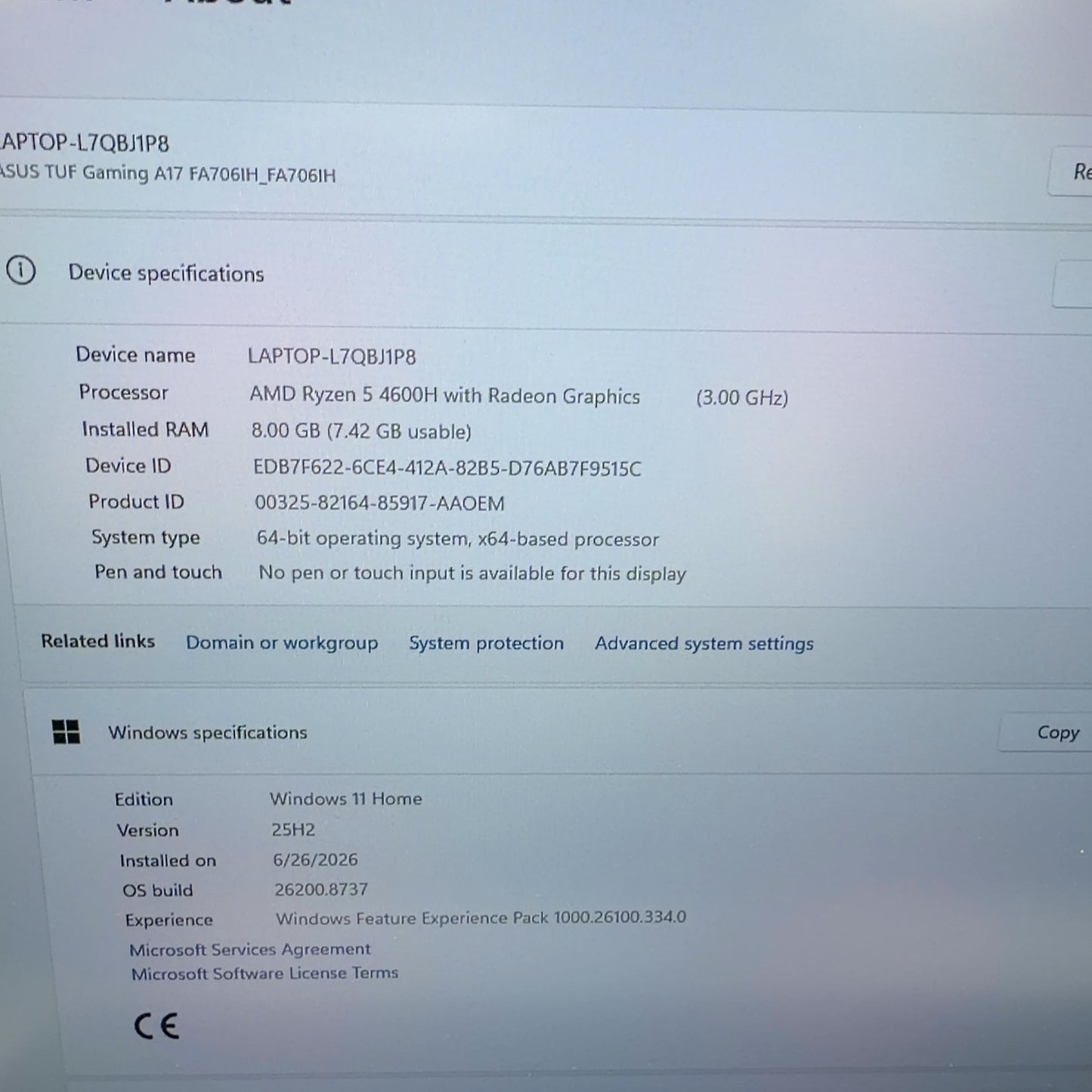The image size is (1092, 1092).
Task: Select the Device ID value text
Action: tap(447, 468)
